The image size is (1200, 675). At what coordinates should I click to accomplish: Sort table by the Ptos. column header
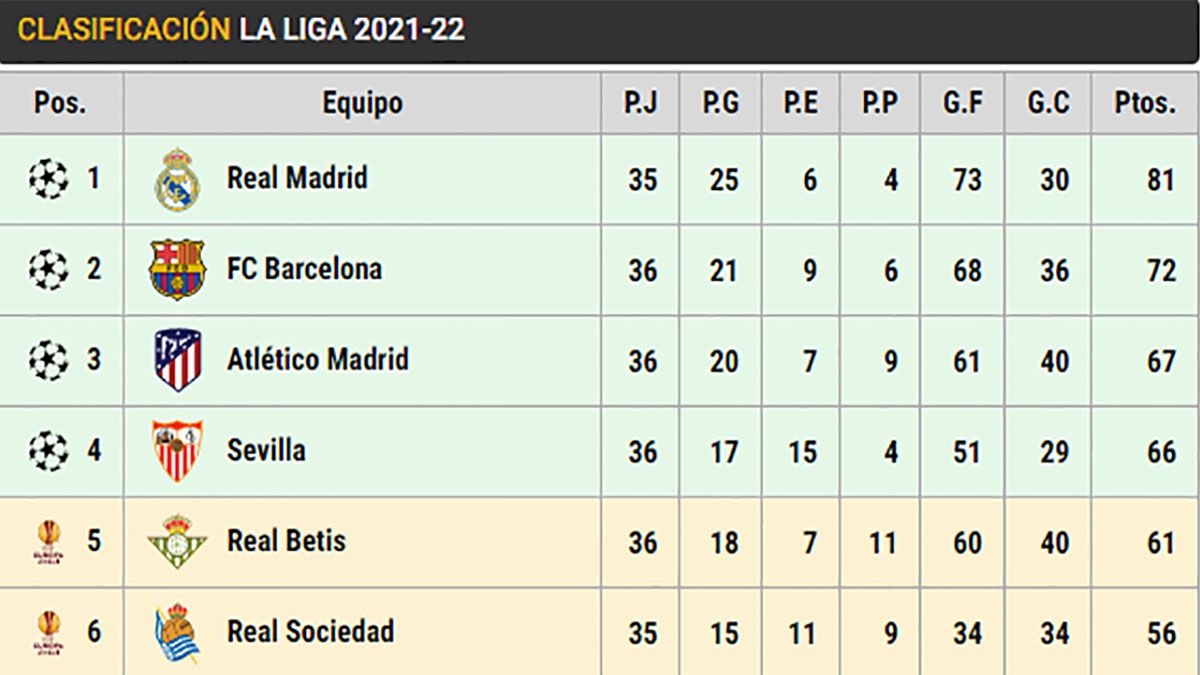[1145, 102]
